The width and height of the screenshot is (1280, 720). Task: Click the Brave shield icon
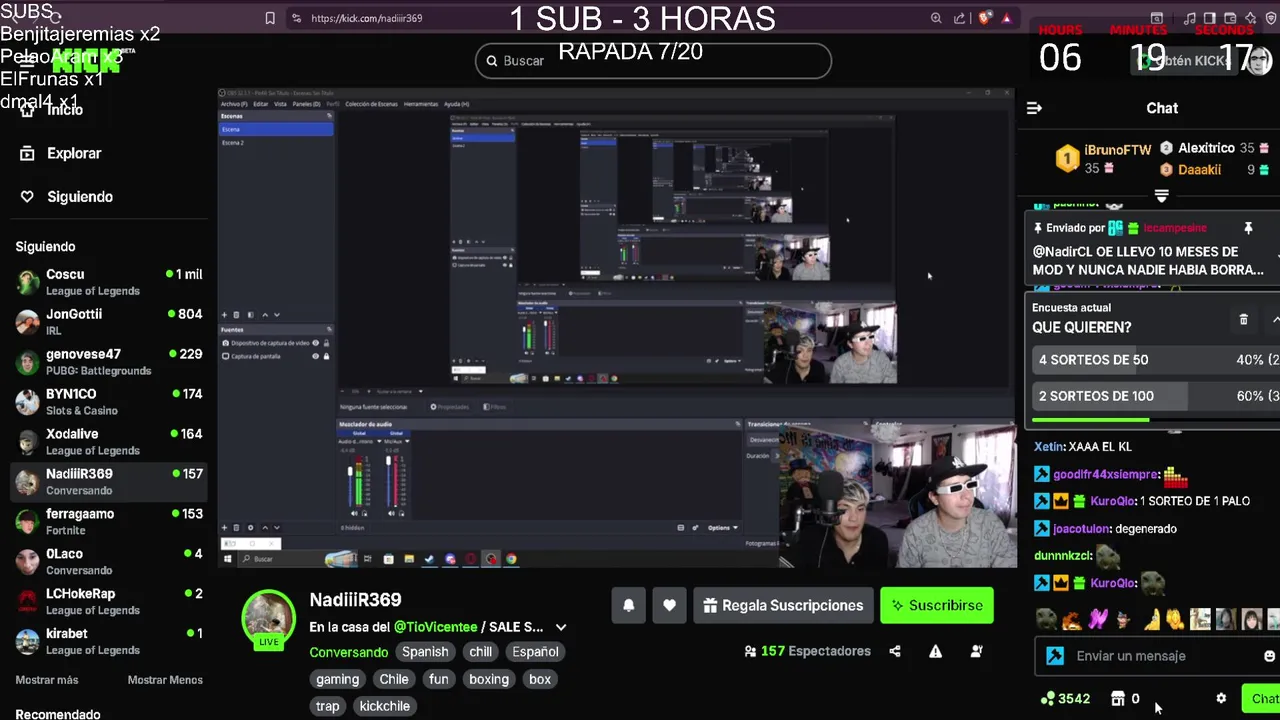[985, 18]
